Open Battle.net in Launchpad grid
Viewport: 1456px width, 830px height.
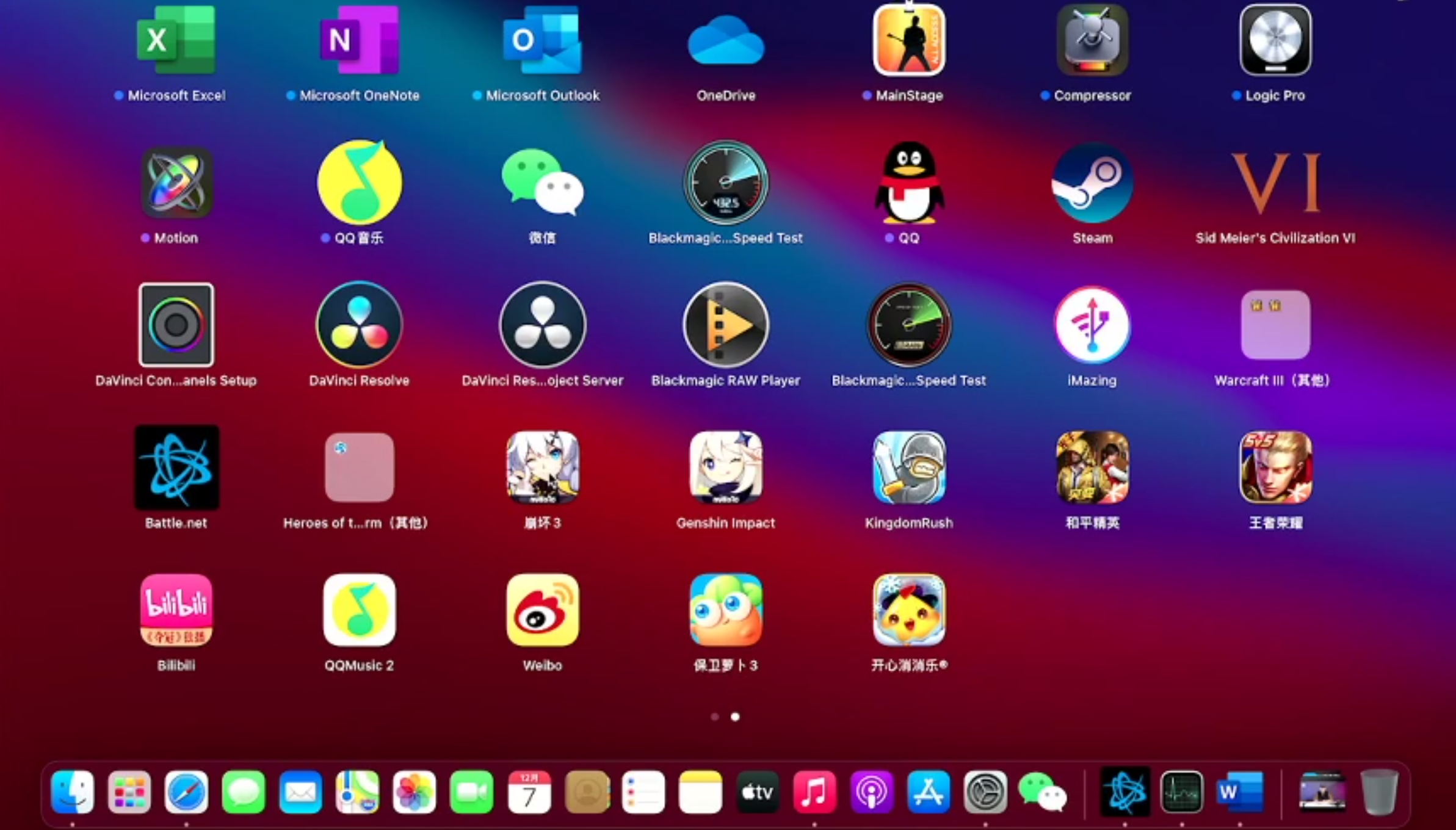point(176,467)
